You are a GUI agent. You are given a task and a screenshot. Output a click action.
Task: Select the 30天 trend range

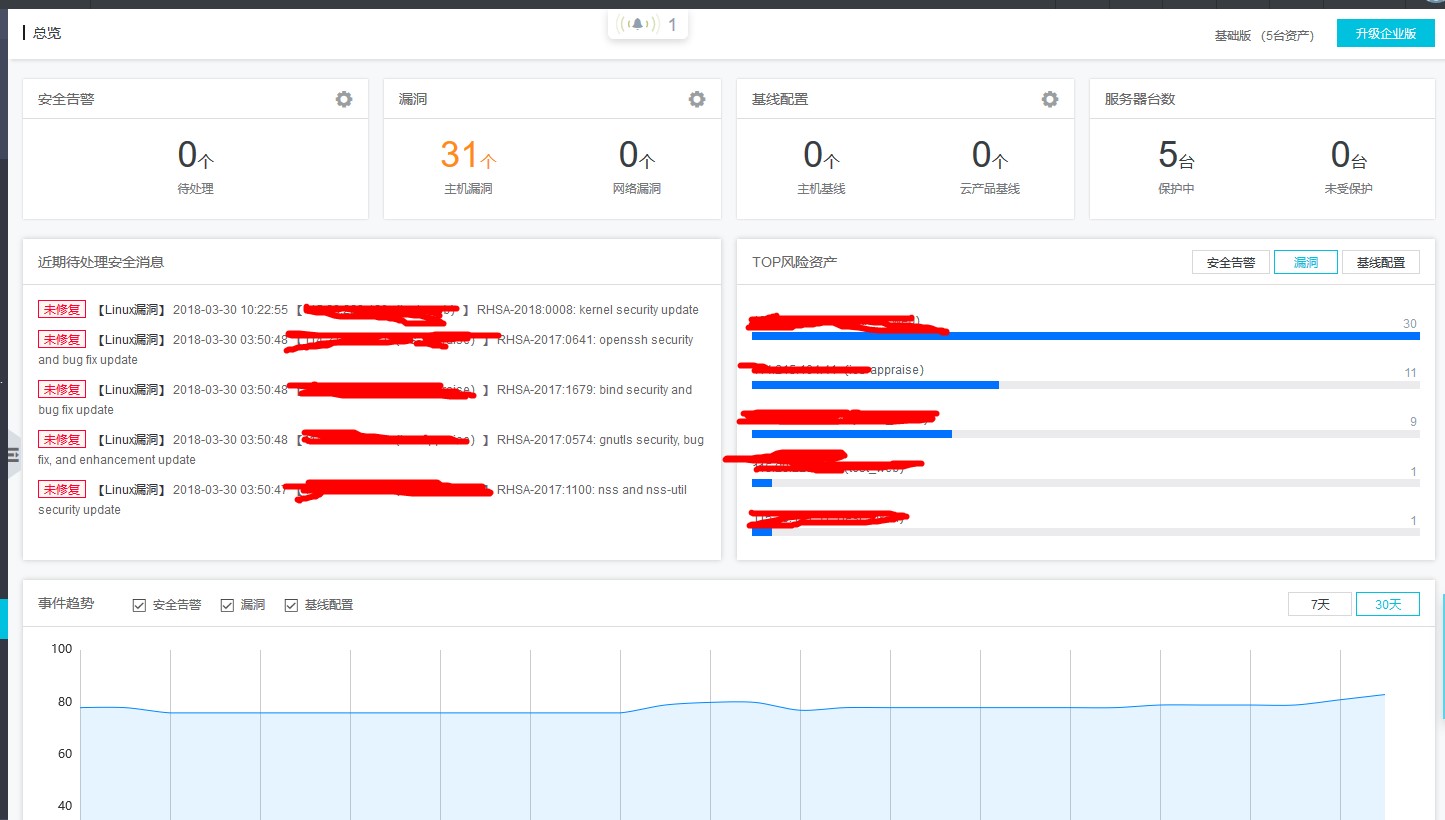[1387, 605]
